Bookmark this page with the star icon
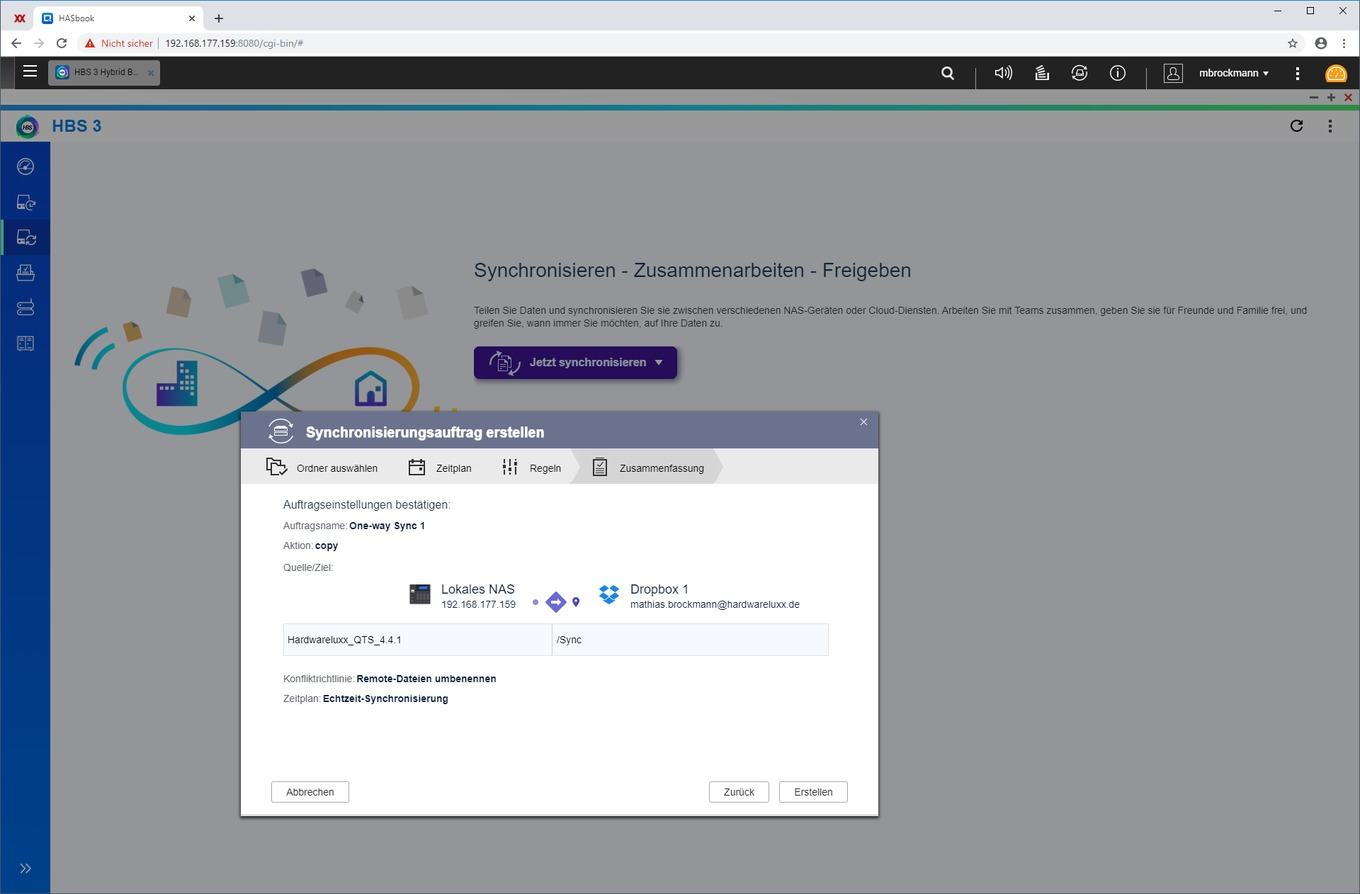1360x894 pixels. (x=1292, y=43)
